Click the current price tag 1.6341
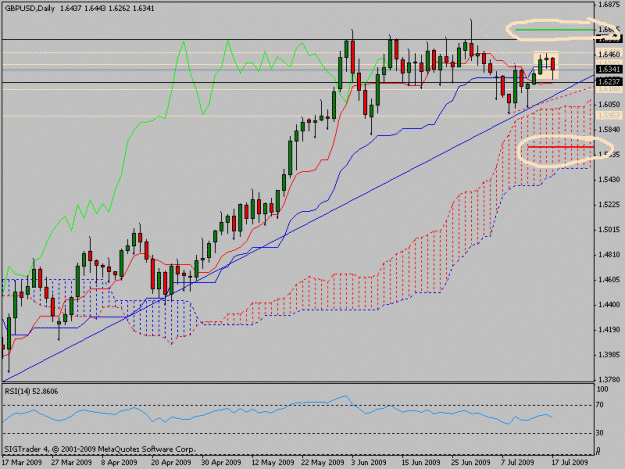This screenshot has height=469, width=625. point(609,69)
